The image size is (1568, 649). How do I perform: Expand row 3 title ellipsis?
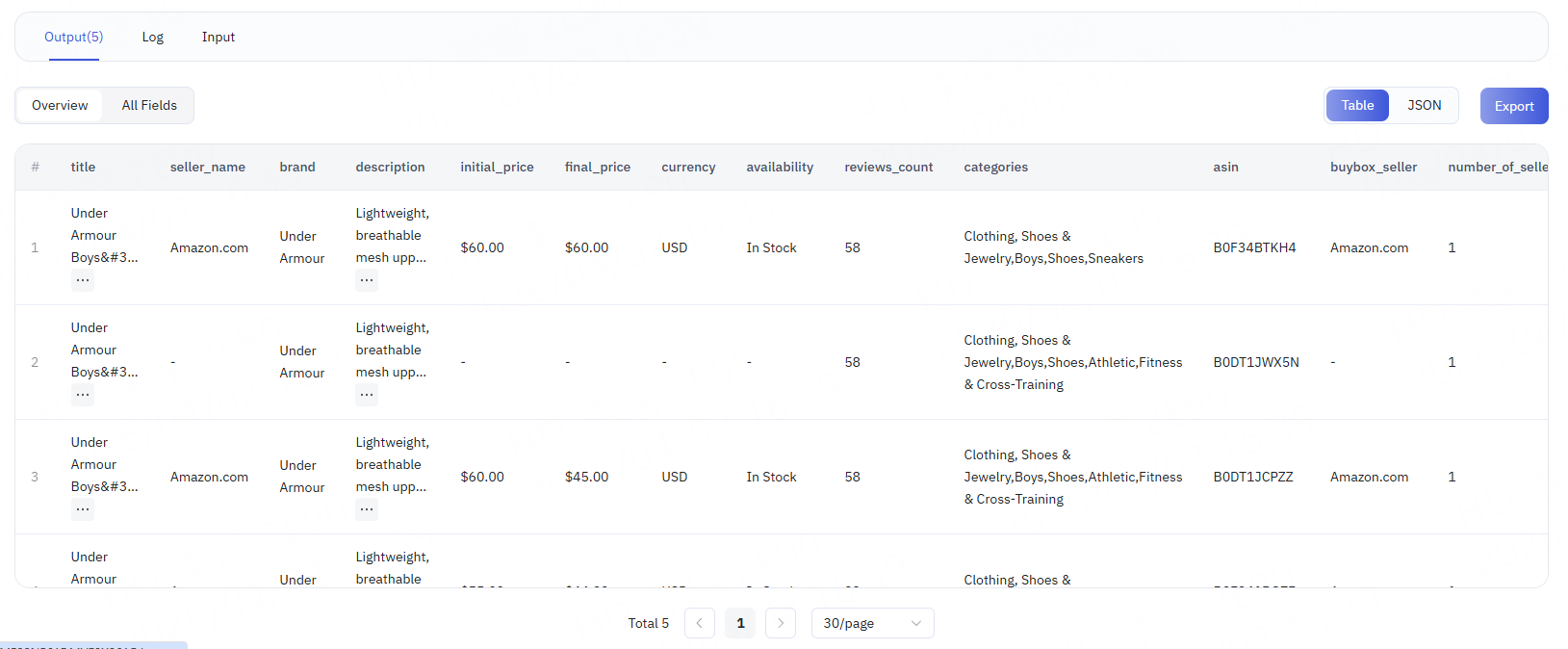(x=83, y=509)
